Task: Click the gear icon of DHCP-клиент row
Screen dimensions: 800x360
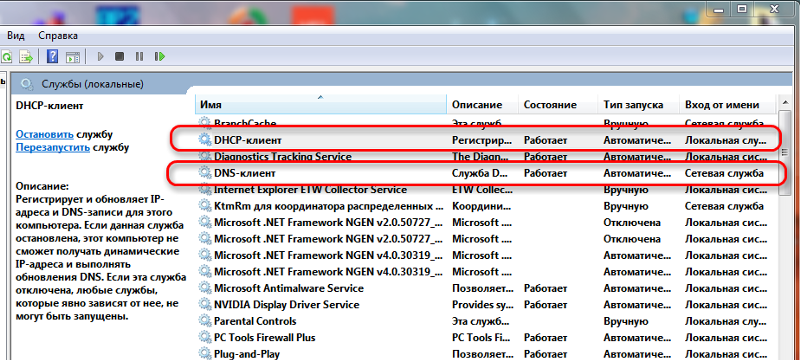Action: tap(205, 140)
